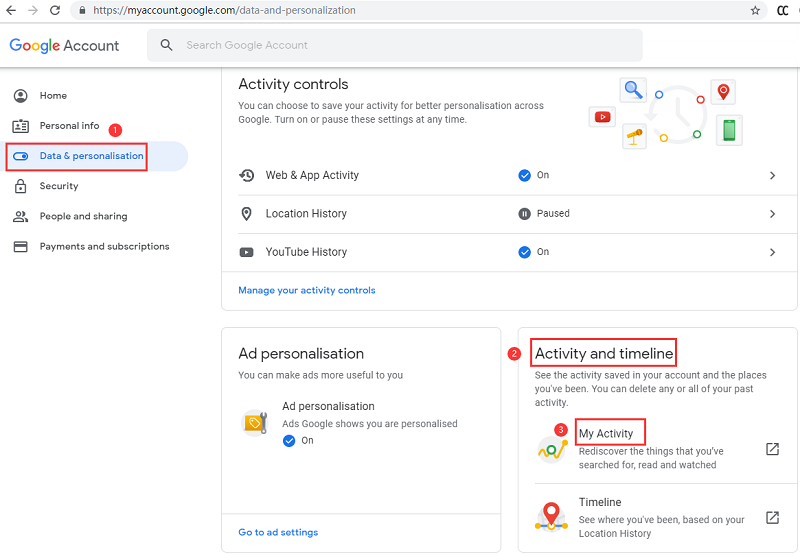Open the Timeline link
800x554 pixels.
(600, 502)
